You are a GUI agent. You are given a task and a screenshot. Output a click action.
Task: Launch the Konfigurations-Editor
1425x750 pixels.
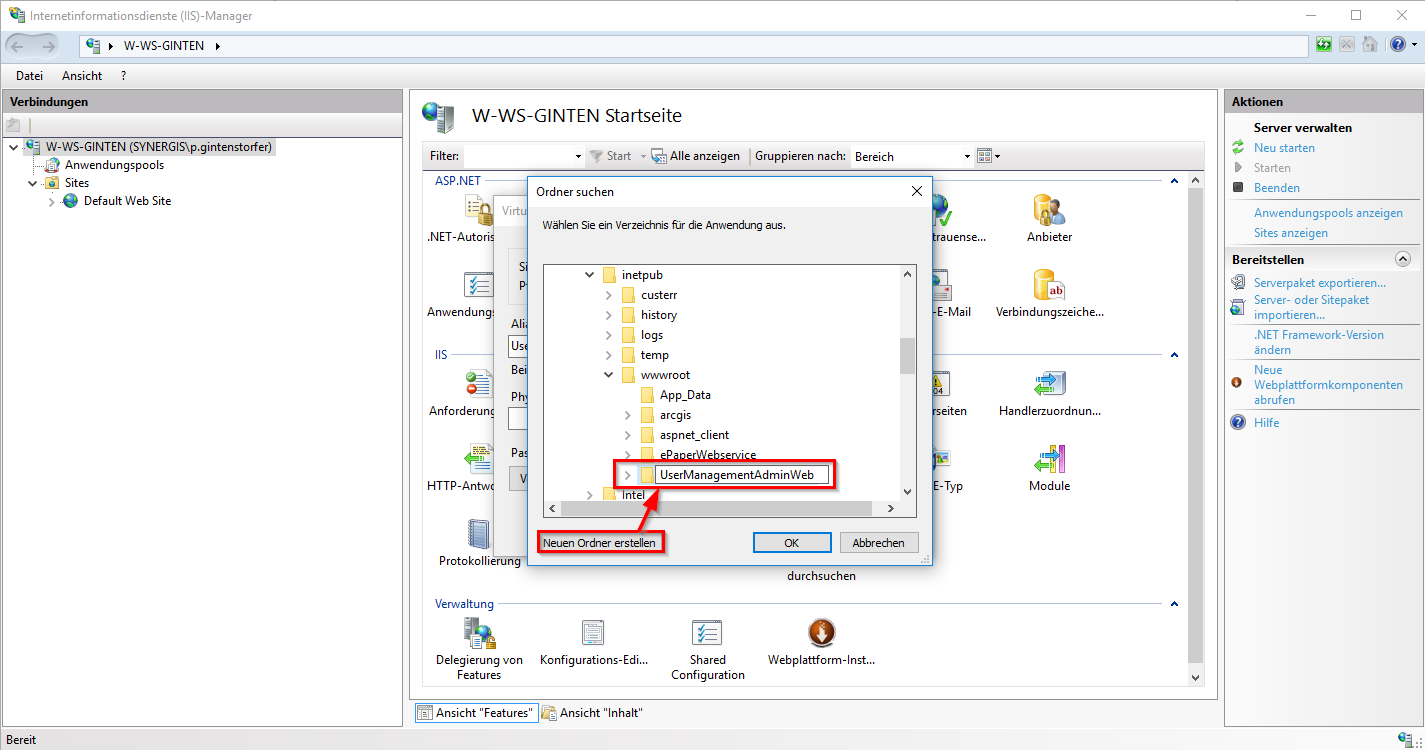593,632
